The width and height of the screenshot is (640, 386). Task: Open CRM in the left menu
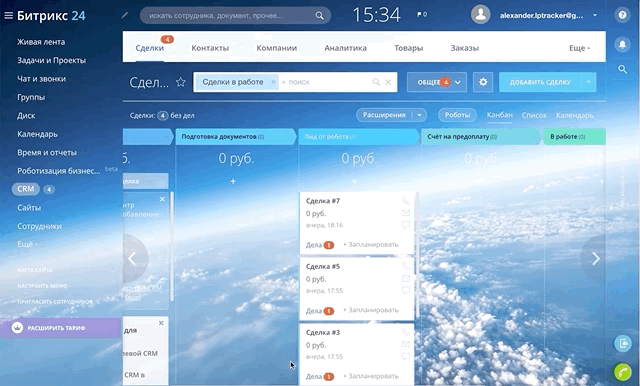point(26,189)
